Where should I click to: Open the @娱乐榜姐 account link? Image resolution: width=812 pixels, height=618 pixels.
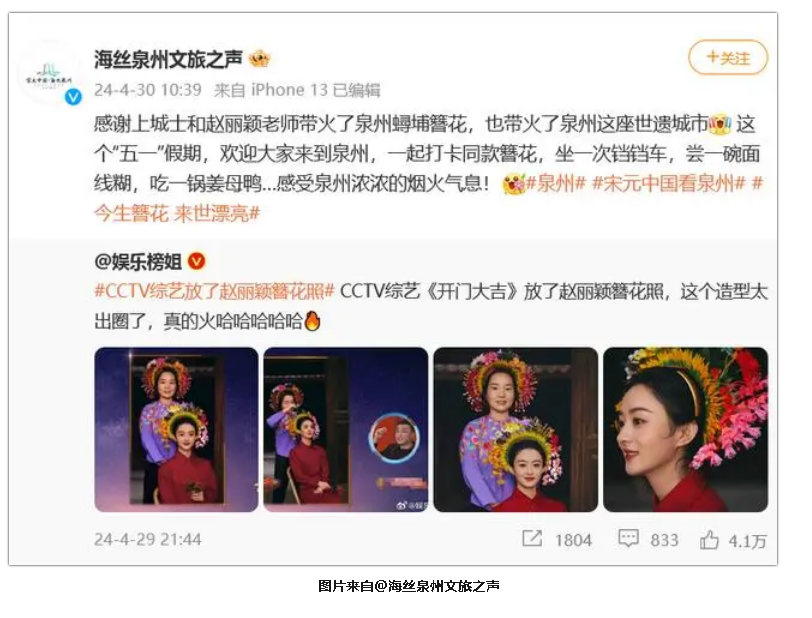[x=138, y=262]
